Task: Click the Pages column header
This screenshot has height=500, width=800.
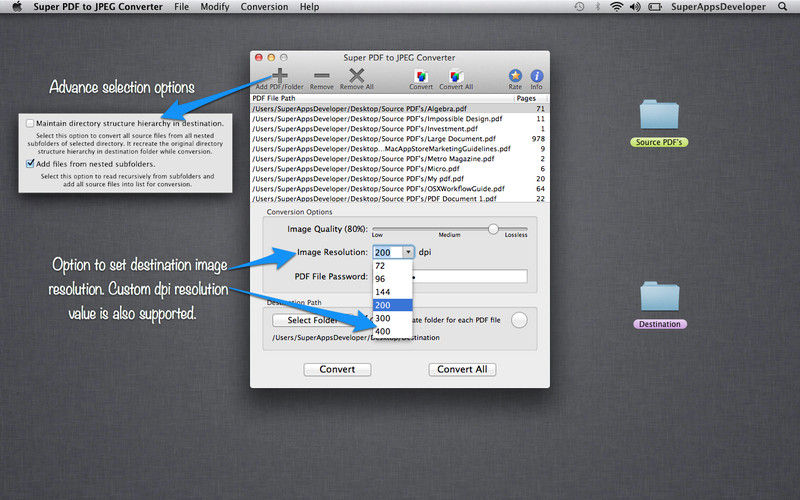Action: click(x=531, y=98)
